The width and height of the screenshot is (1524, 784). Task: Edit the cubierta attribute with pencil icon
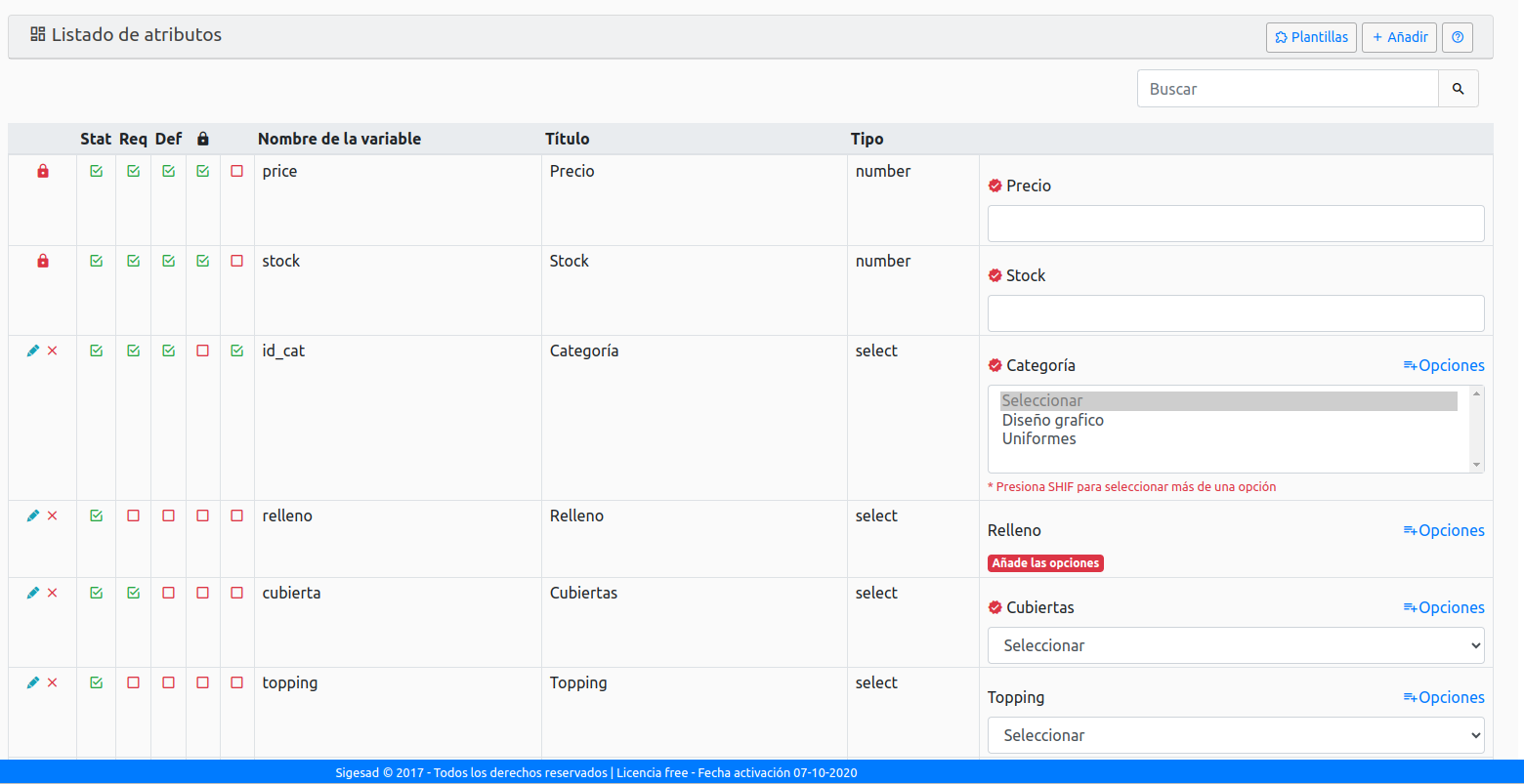[x=33, y=593]
